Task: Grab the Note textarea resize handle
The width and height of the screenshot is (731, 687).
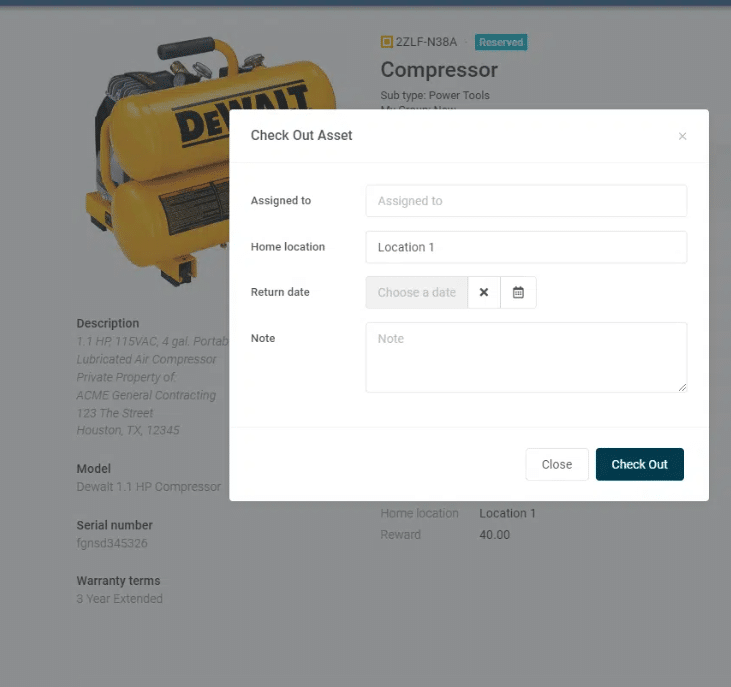Action: 682,387
